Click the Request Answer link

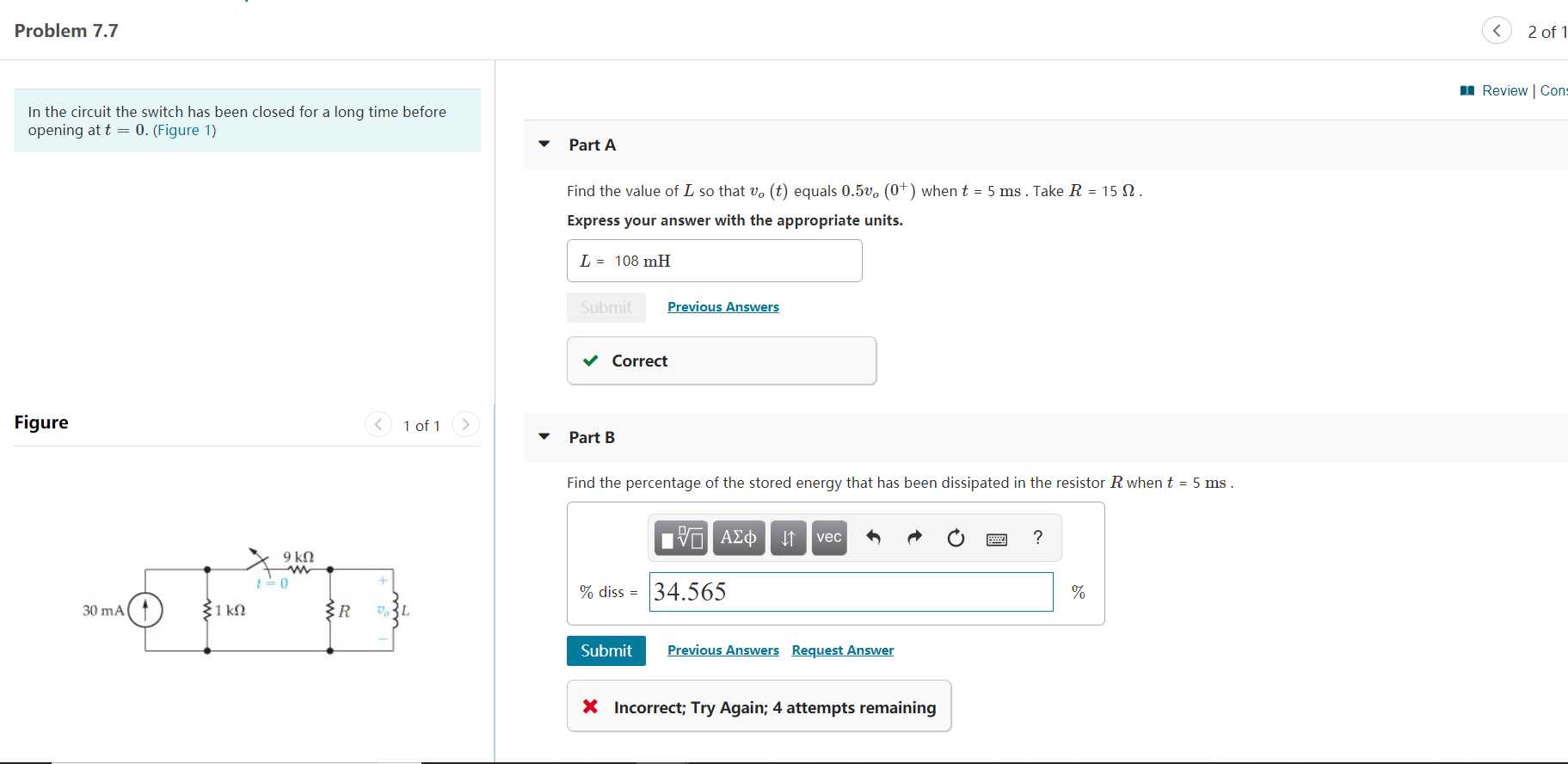843,650
